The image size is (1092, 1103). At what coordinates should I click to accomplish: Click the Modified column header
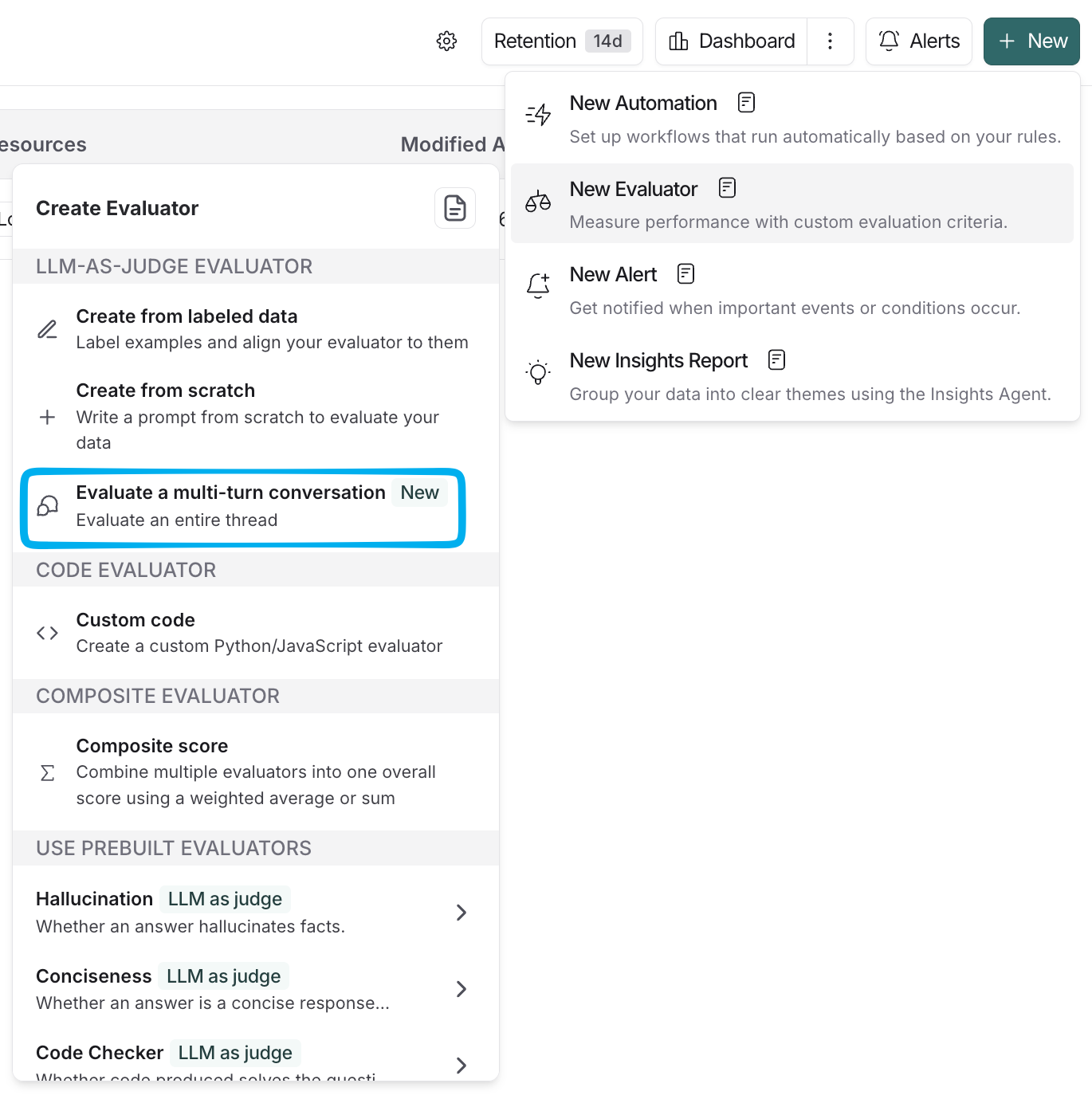pos(453,144)
